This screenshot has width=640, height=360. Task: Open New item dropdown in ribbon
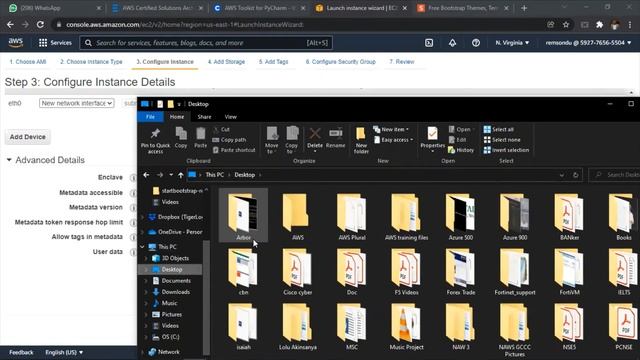pyautogui.click(x=391, y=129)
